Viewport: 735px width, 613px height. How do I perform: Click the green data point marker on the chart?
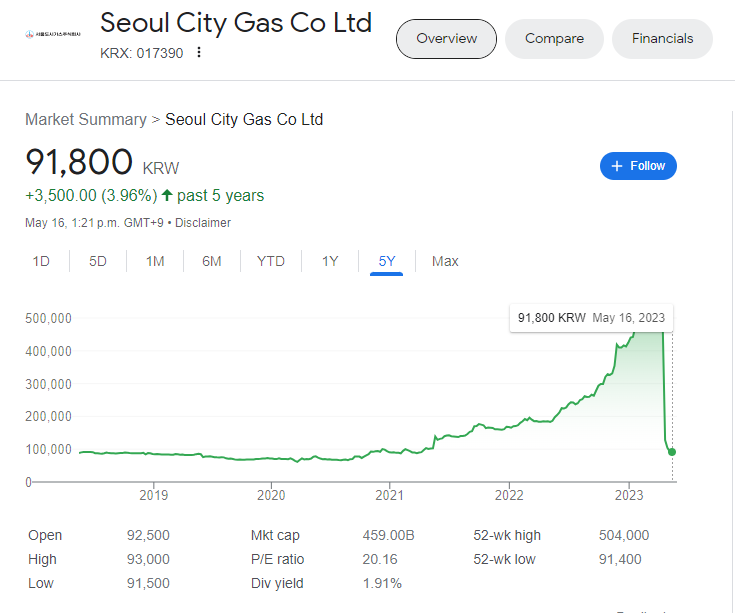[x=672, y=452]
